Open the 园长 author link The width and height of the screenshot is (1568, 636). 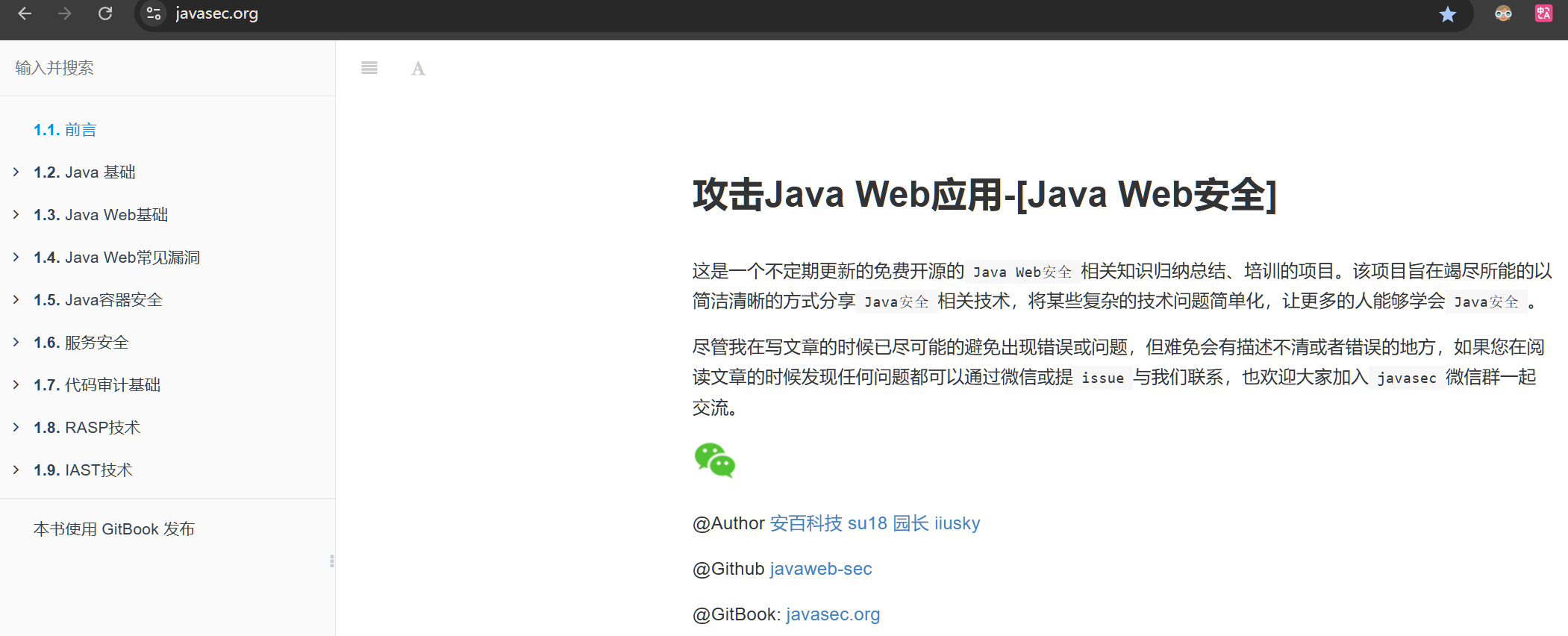tap(911, 523)
